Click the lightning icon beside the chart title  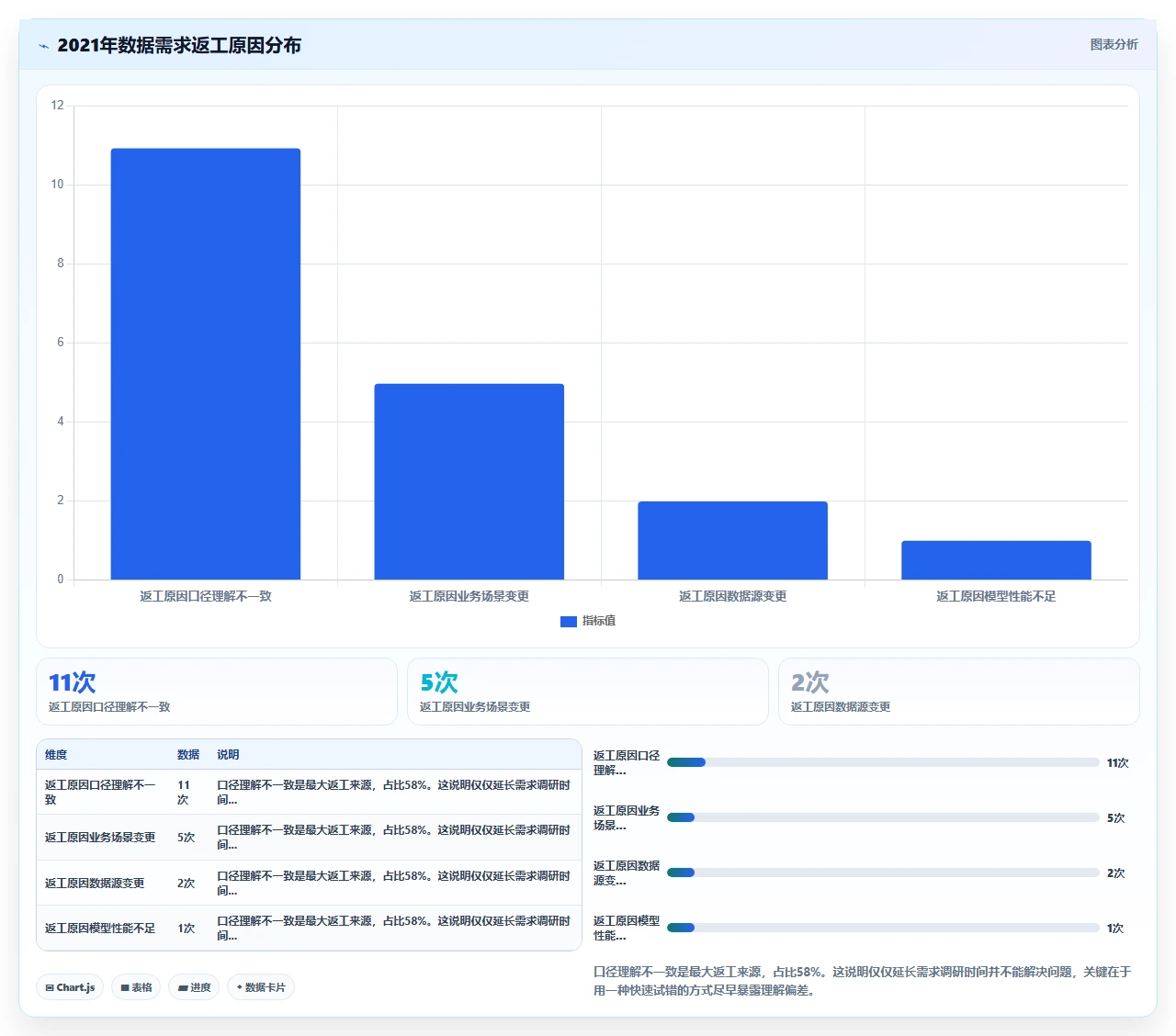pos(43,46)
